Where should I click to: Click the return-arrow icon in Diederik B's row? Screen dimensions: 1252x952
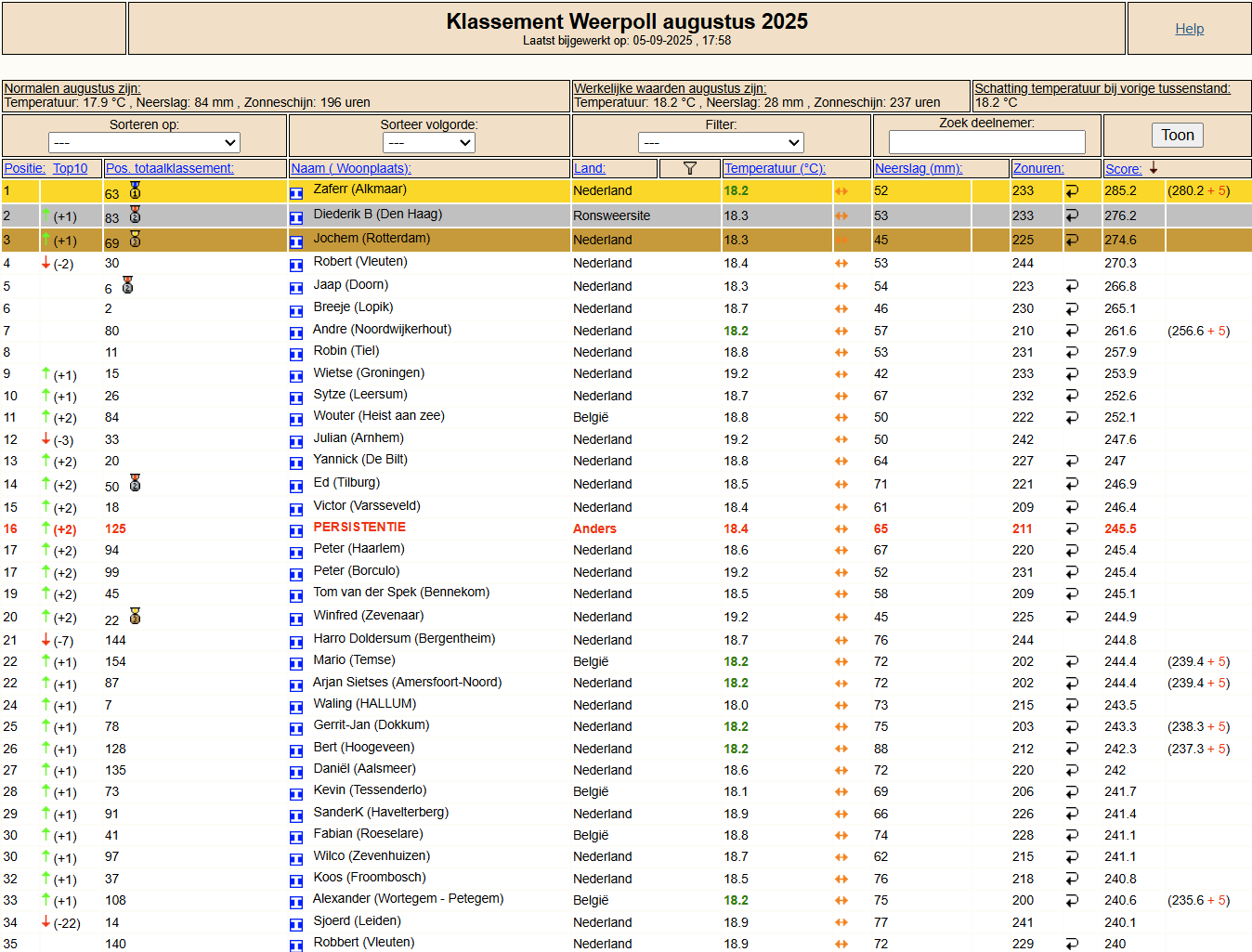tap(1072, 215)
